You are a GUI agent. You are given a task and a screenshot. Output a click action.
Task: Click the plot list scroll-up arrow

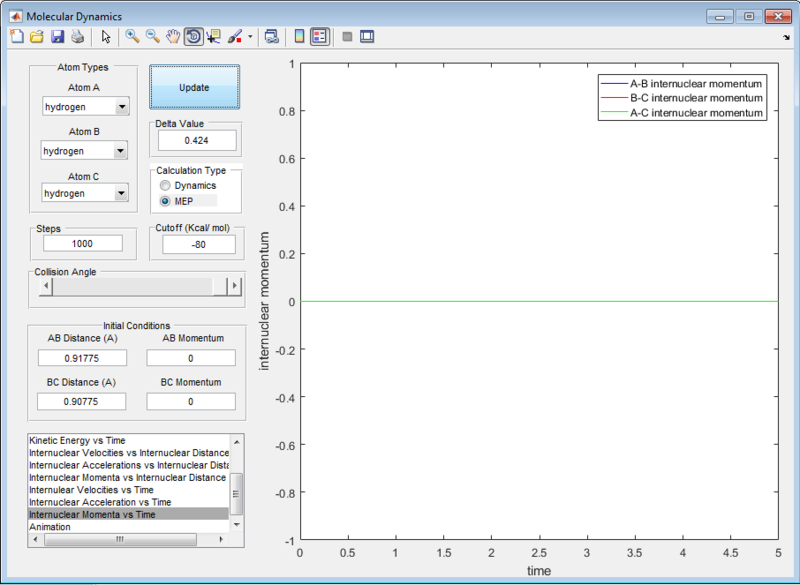click(x=236, y=442)
